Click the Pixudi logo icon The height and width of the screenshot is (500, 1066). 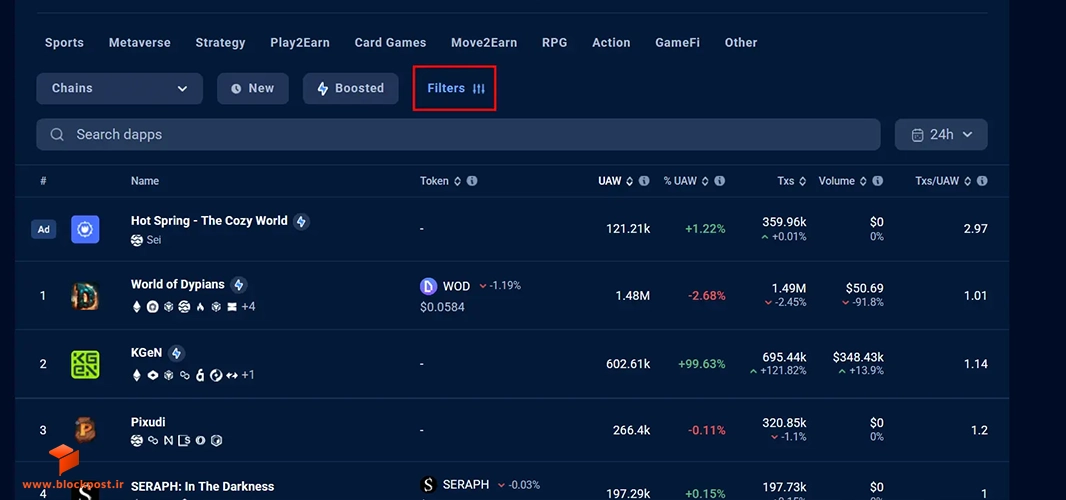(86, 430)
